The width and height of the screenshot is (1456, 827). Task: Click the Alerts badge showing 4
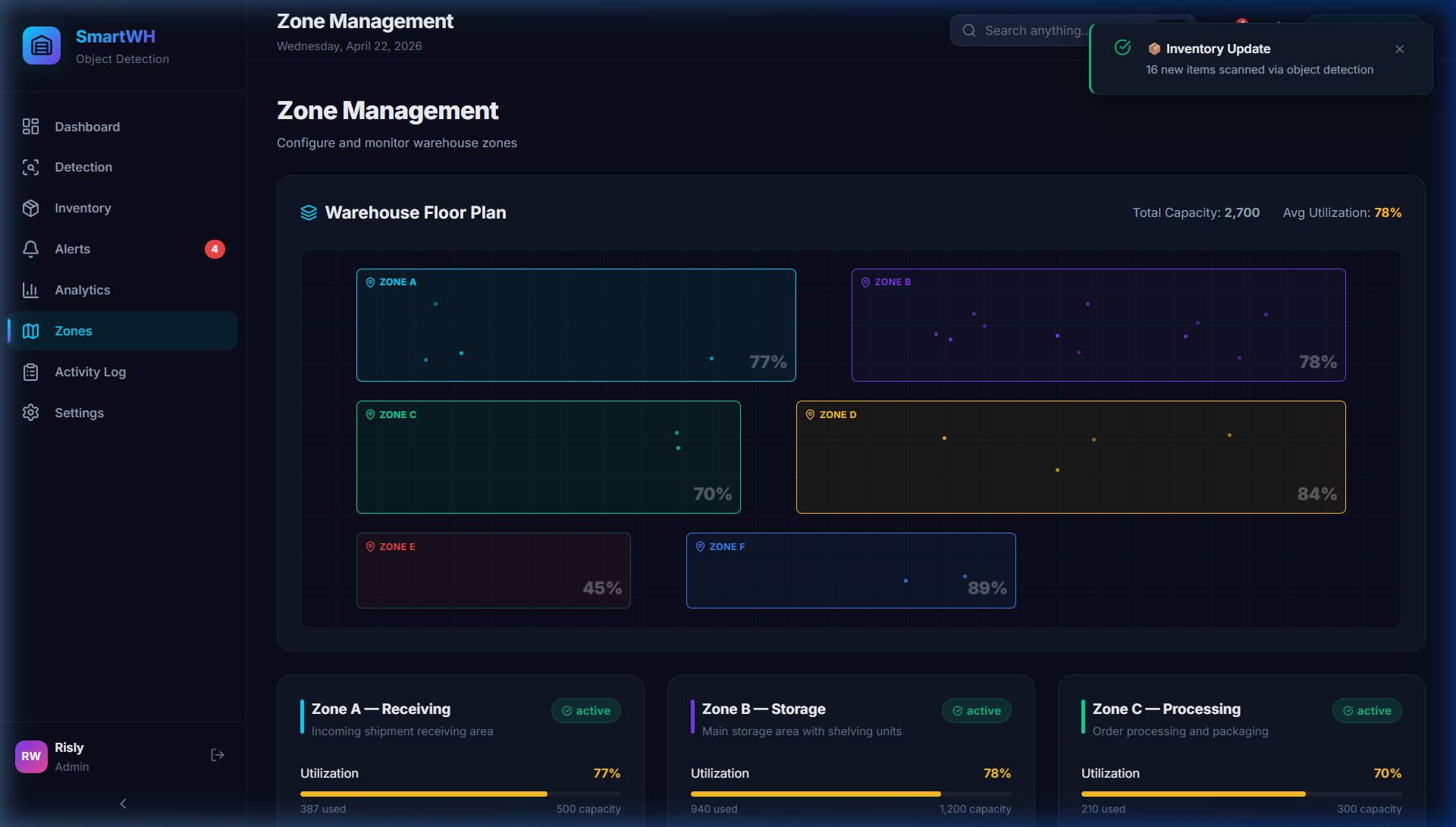(215, 250)
